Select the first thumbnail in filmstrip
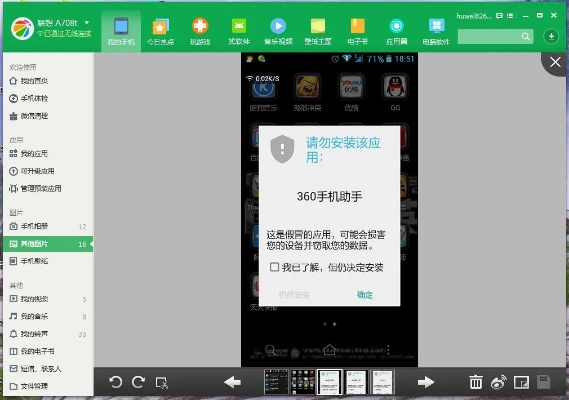The height and width of the screenshot is (400, 569). (276, 382)
